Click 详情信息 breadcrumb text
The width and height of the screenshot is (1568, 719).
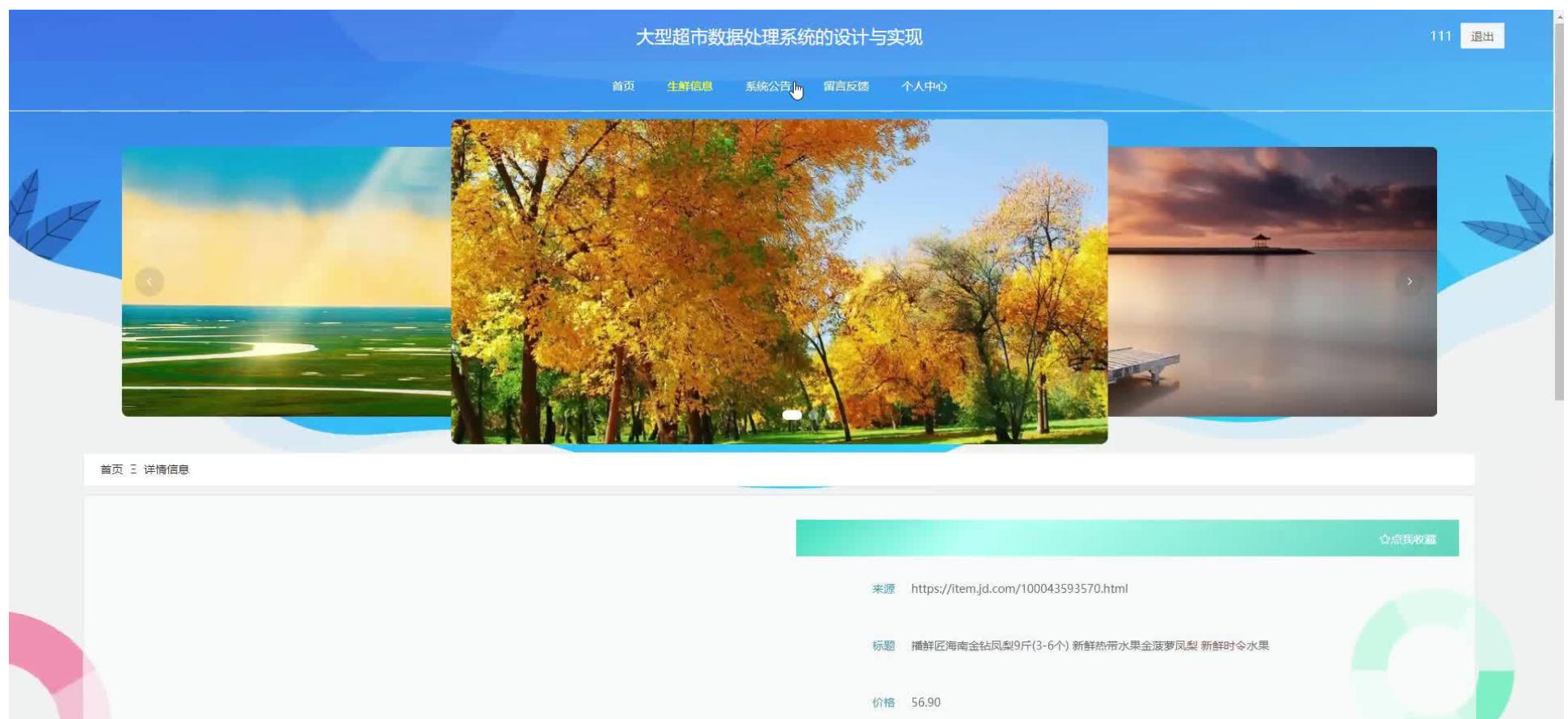click(x=166, y=469)
